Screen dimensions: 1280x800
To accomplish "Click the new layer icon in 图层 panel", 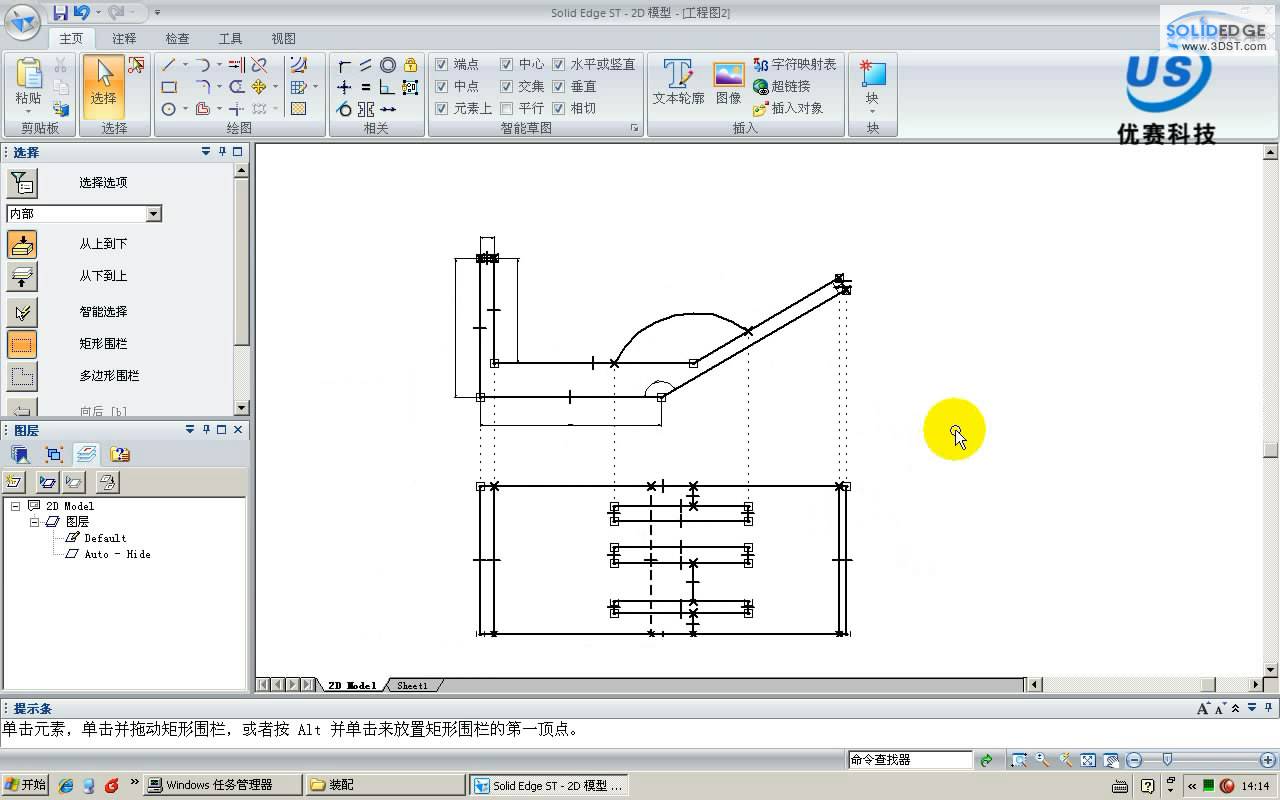I will 14,482.
